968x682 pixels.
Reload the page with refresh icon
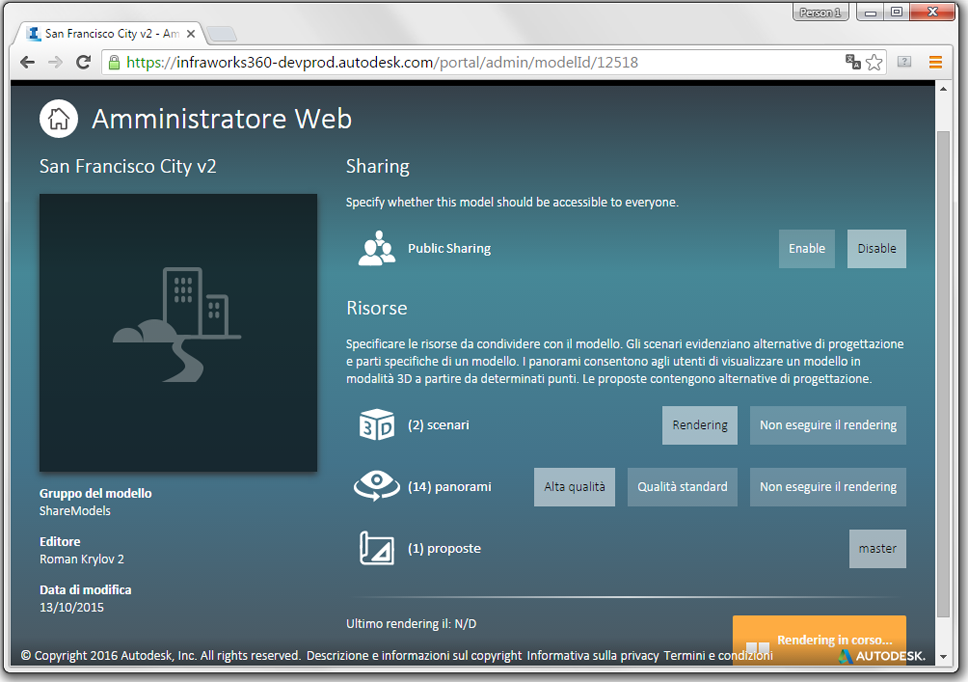point(83,62)
